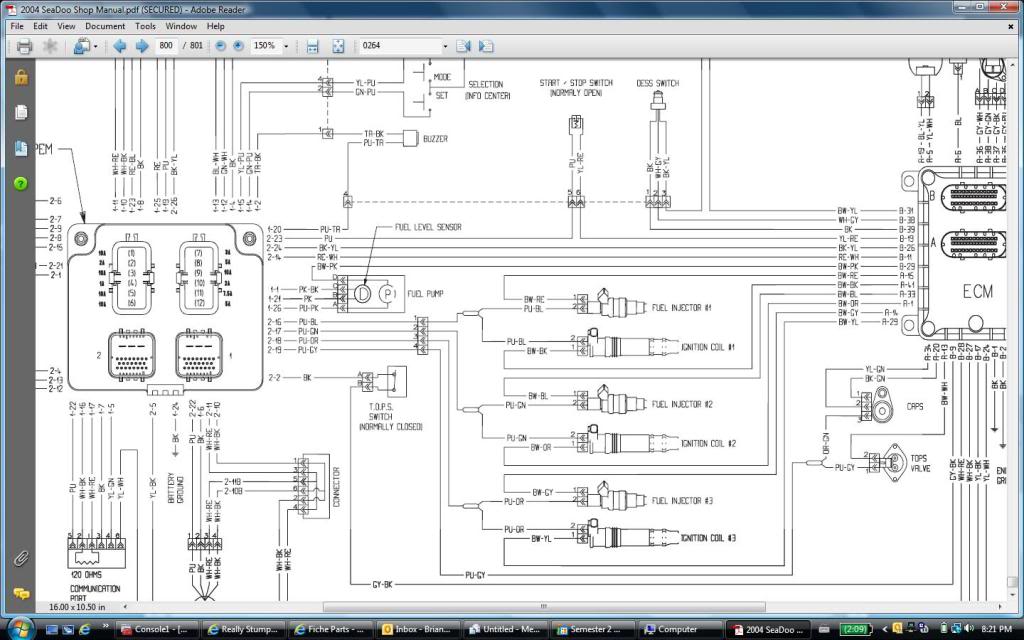1024x640 pixels.
Task: Go to previous page with blue left arrow
Action: [120, 46]
